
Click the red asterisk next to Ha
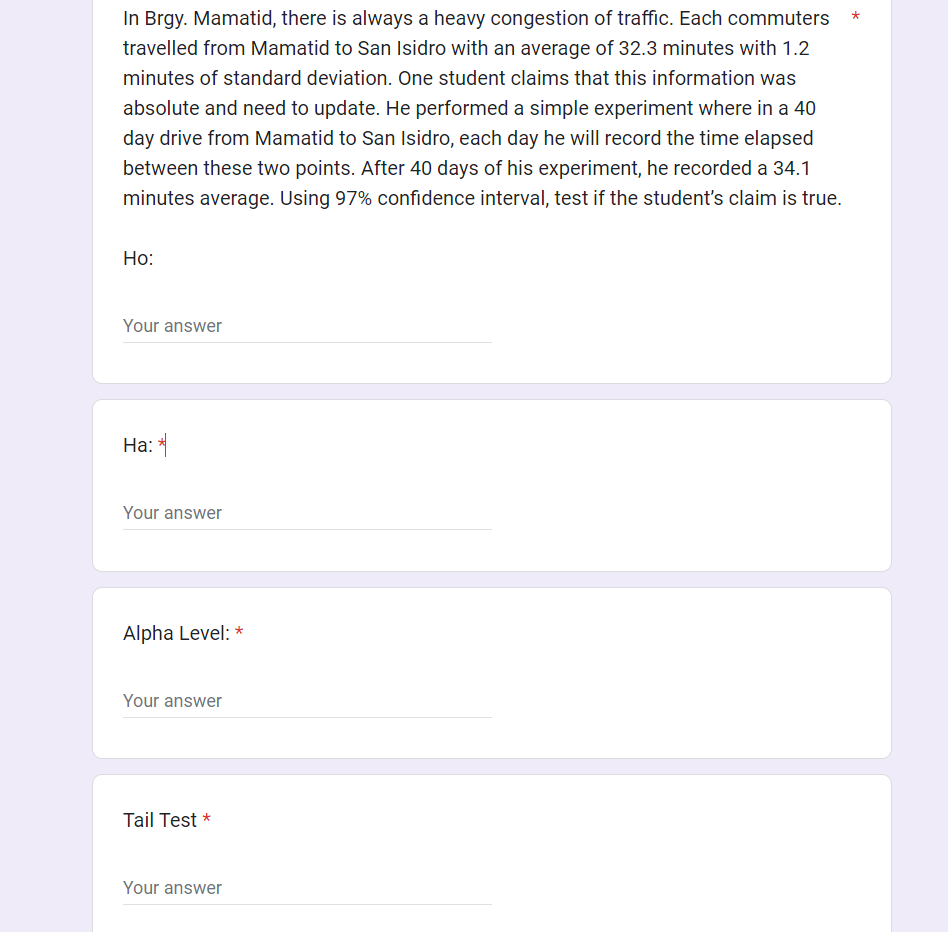click(x=160, y=444)
